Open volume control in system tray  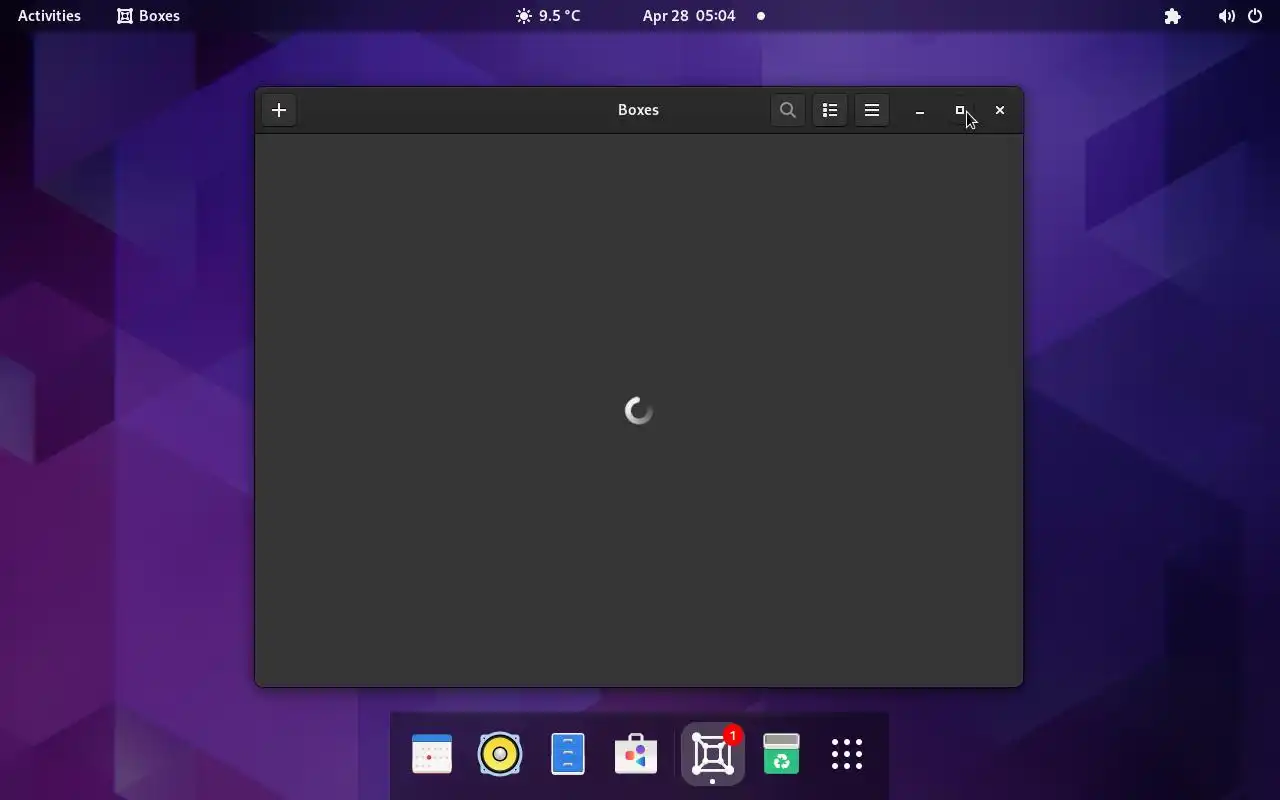pyautogui.click(x=1226, y=16)
